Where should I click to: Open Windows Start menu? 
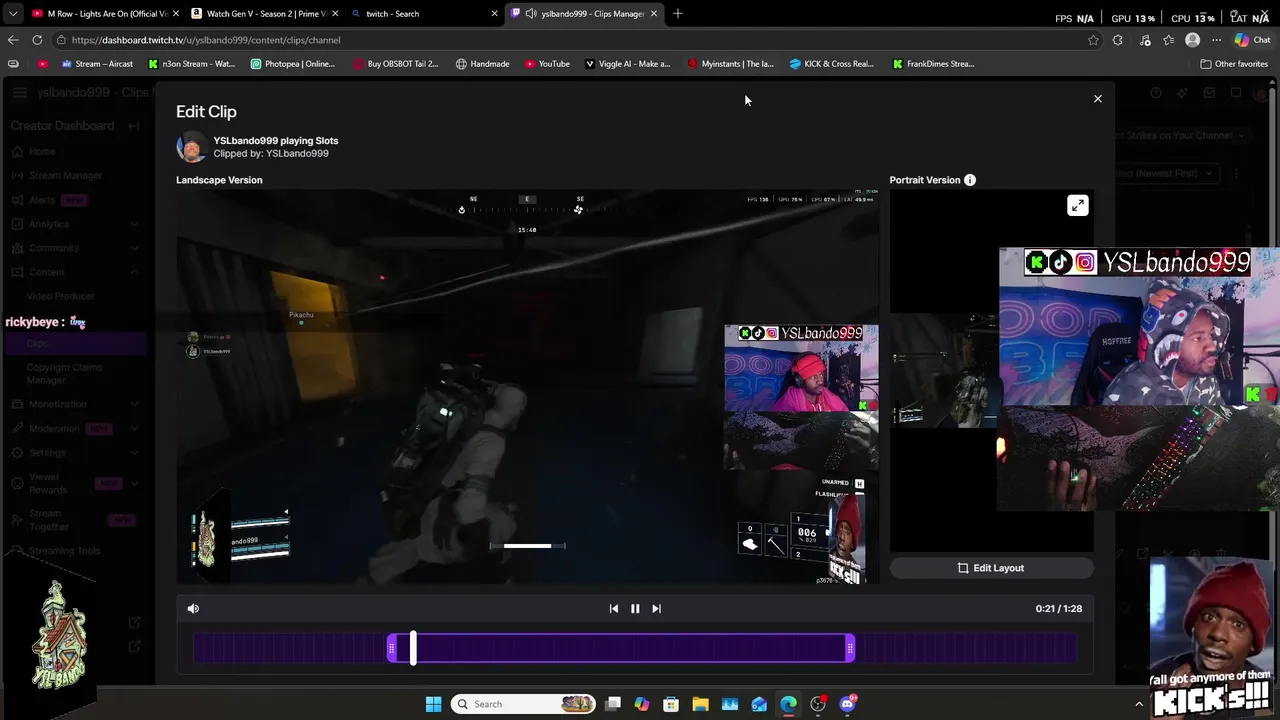[x=433, y=704]
